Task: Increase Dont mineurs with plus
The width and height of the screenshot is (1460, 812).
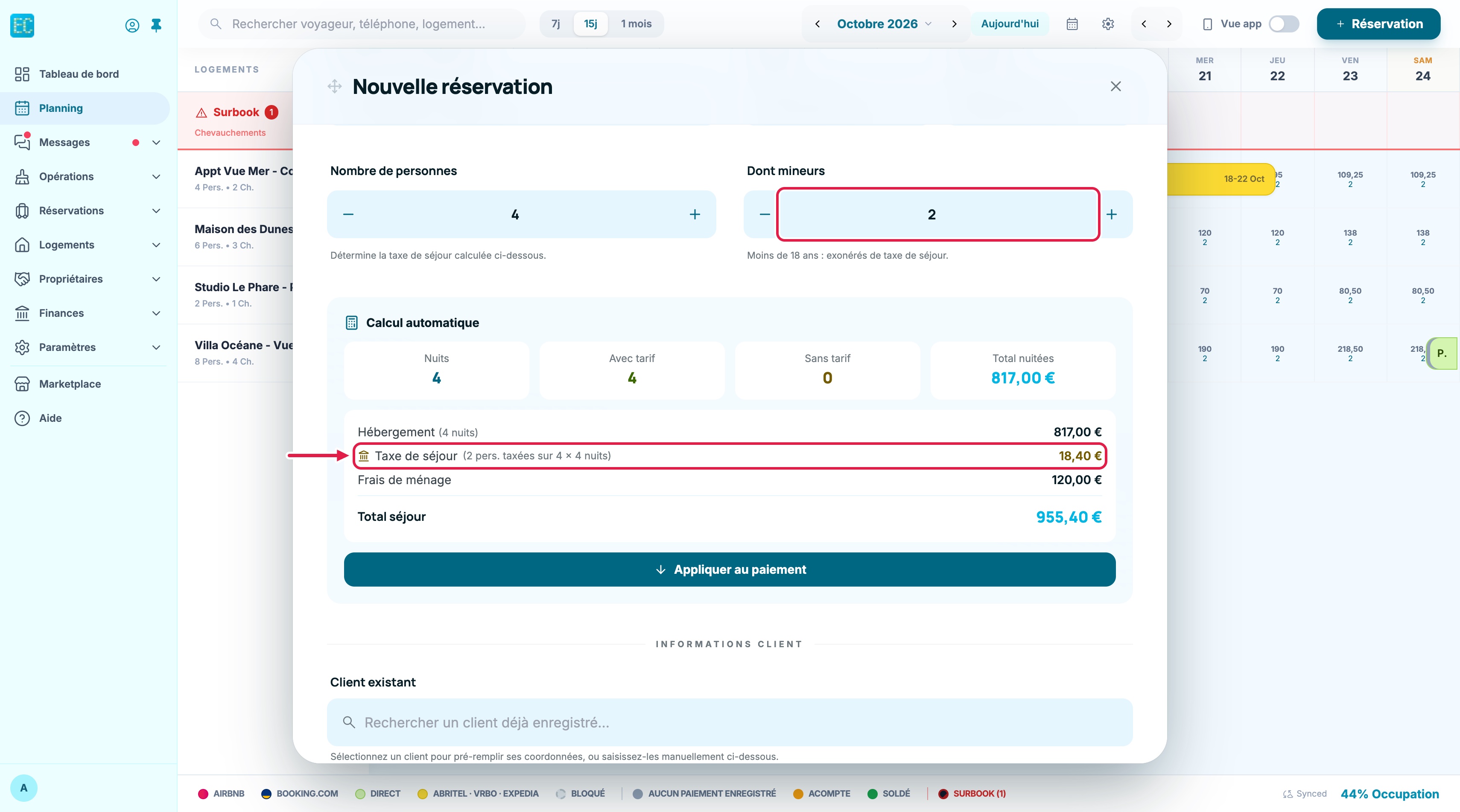Action: pyautogui.click(x=1112, y=214)
